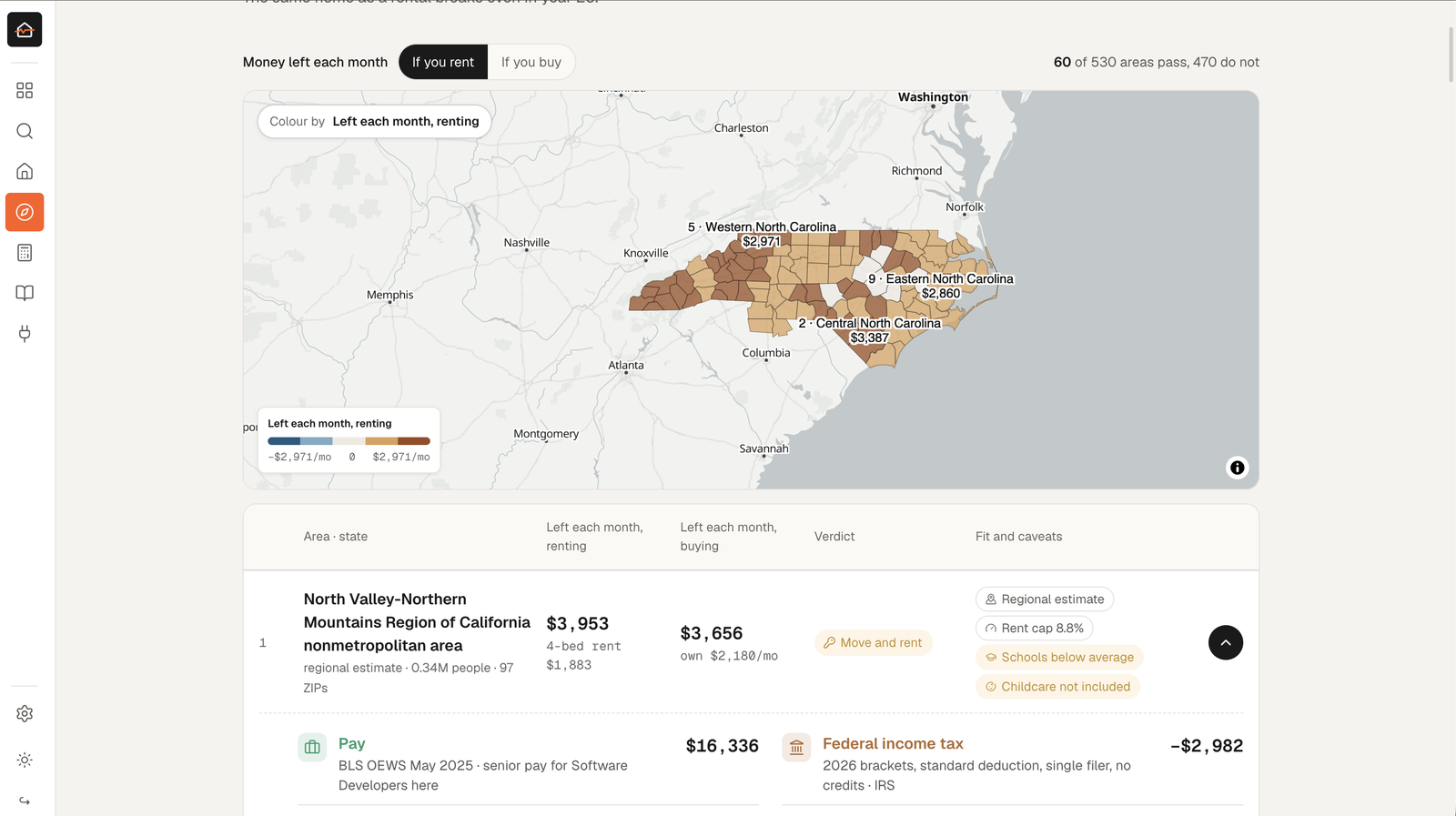Open the settings gear icon in sidebar
The height and width of the screenshot is (816, 1456).
point(25,713)
